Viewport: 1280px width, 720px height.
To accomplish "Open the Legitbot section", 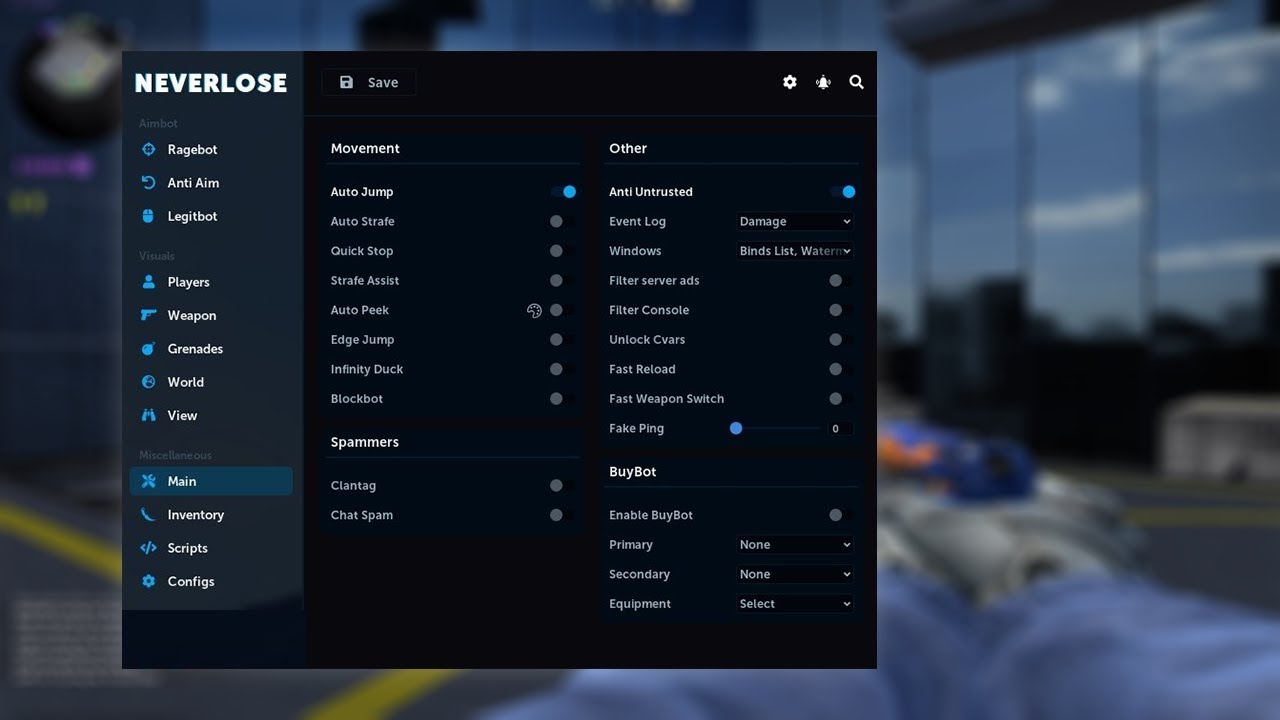I will tap(211, 216).
